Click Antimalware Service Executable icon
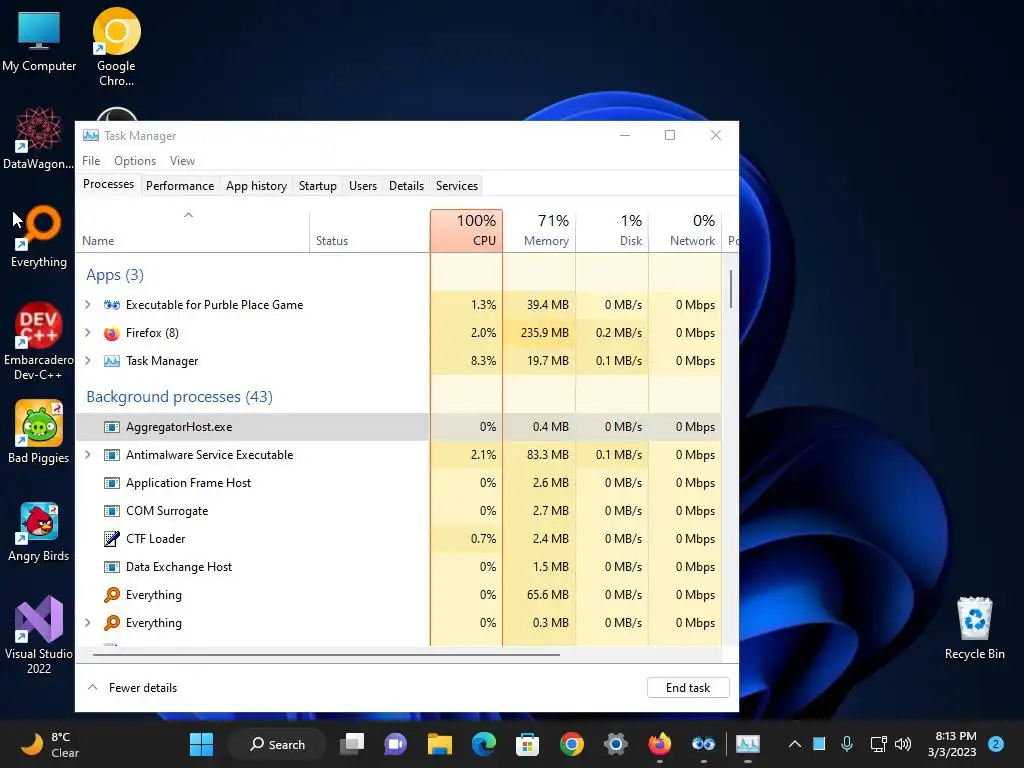Image resolution: width=1024 pixels, height=768 pixels. pyautogui.click(x=112, y=455)
